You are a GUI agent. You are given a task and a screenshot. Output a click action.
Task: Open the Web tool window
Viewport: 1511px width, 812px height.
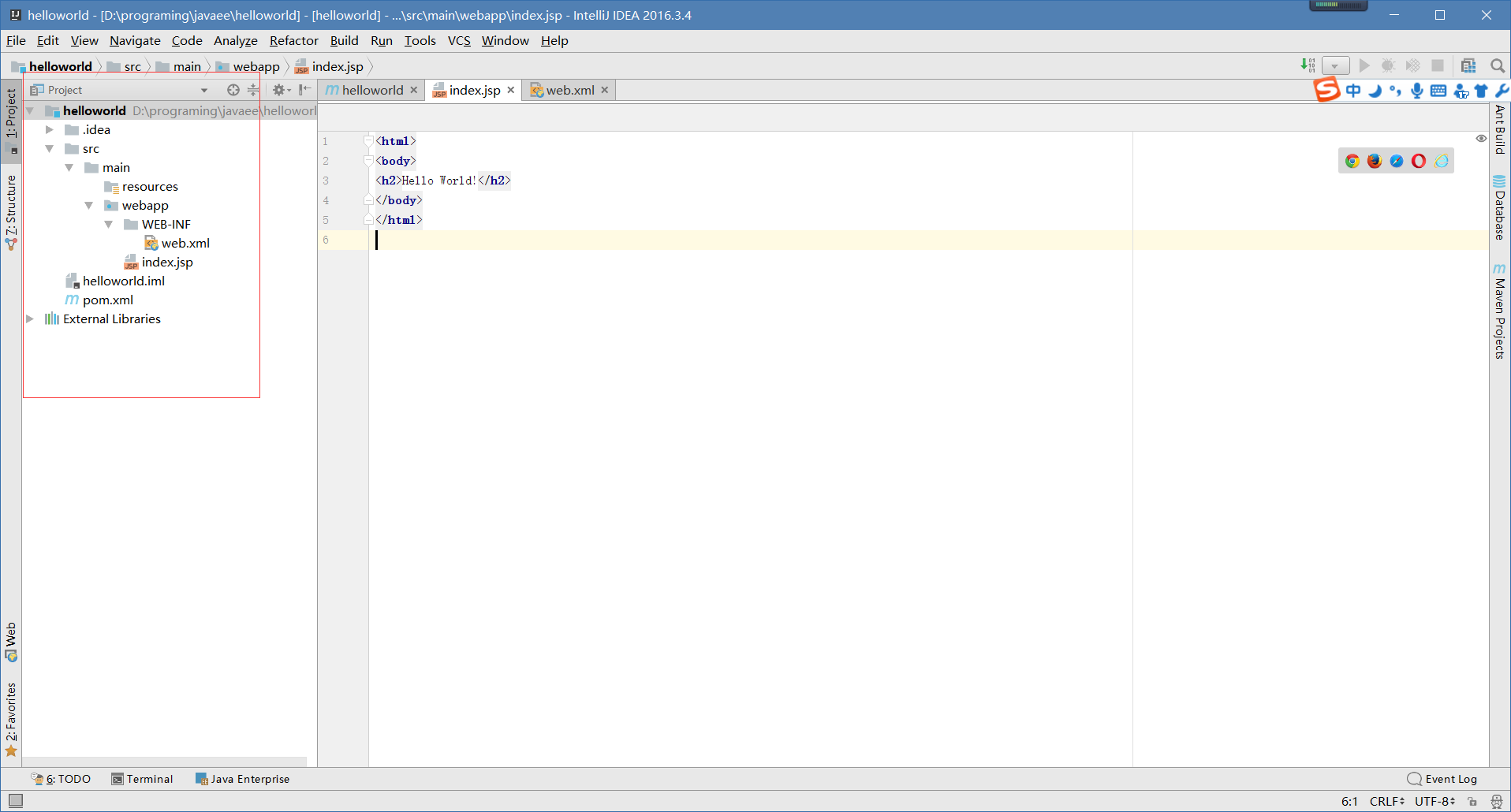(11, 643)
